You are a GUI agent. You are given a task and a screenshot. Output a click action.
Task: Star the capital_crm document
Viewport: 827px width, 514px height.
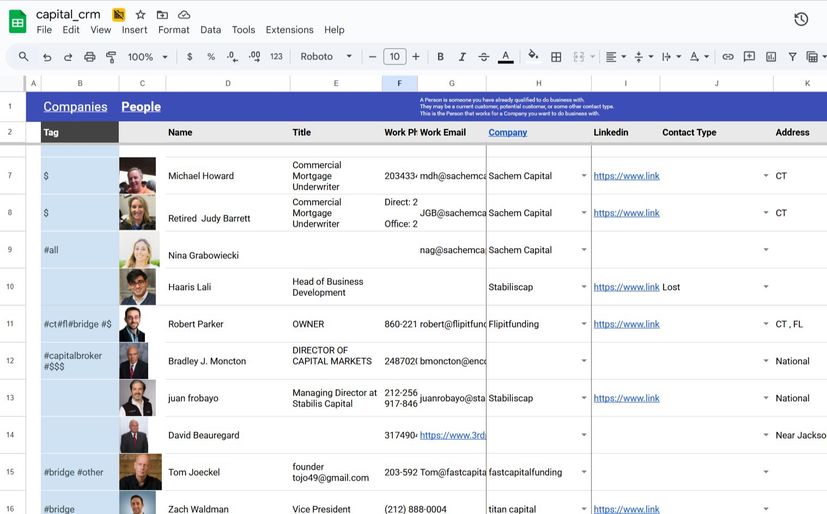(x=140, y=15)
